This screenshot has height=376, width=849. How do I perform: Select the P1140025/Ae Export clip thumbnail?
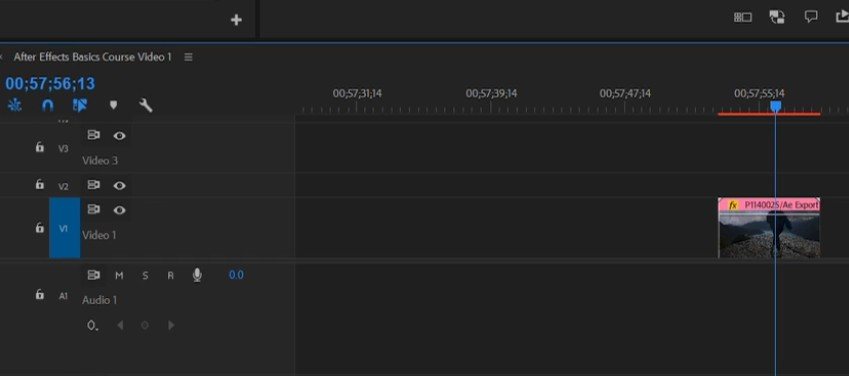[769, 235]
